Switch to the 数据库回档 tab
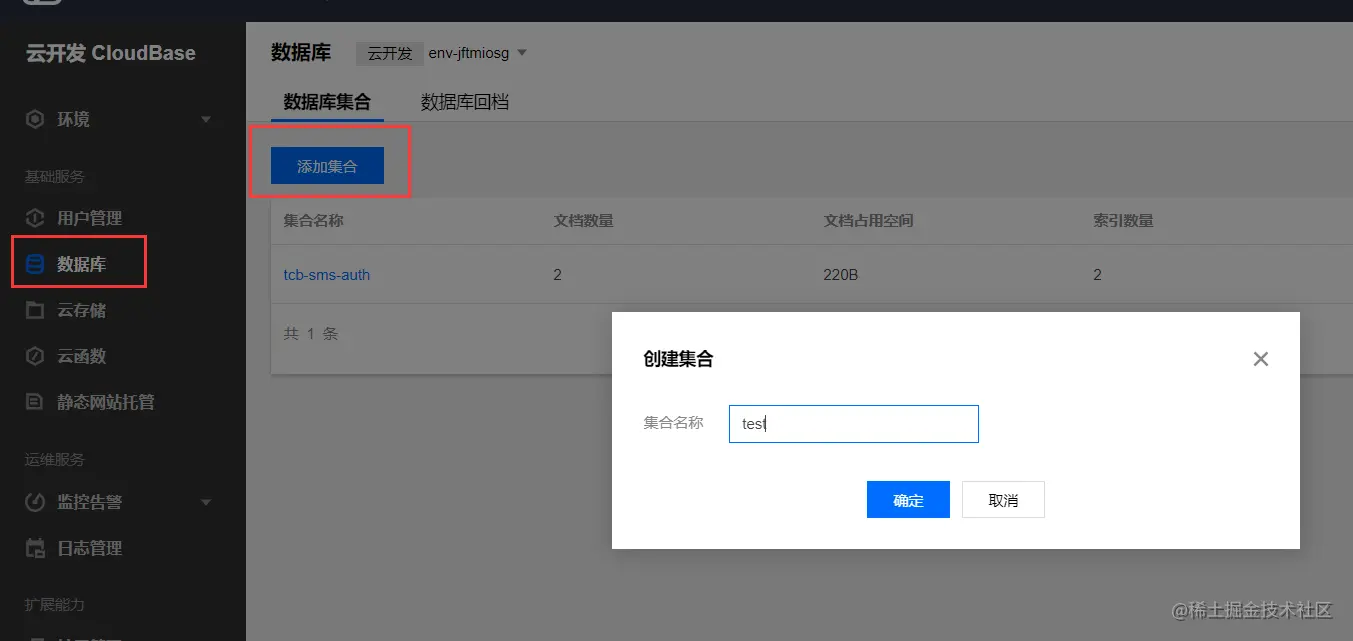This screenshot has height=641, width=1353. point(464,101)
